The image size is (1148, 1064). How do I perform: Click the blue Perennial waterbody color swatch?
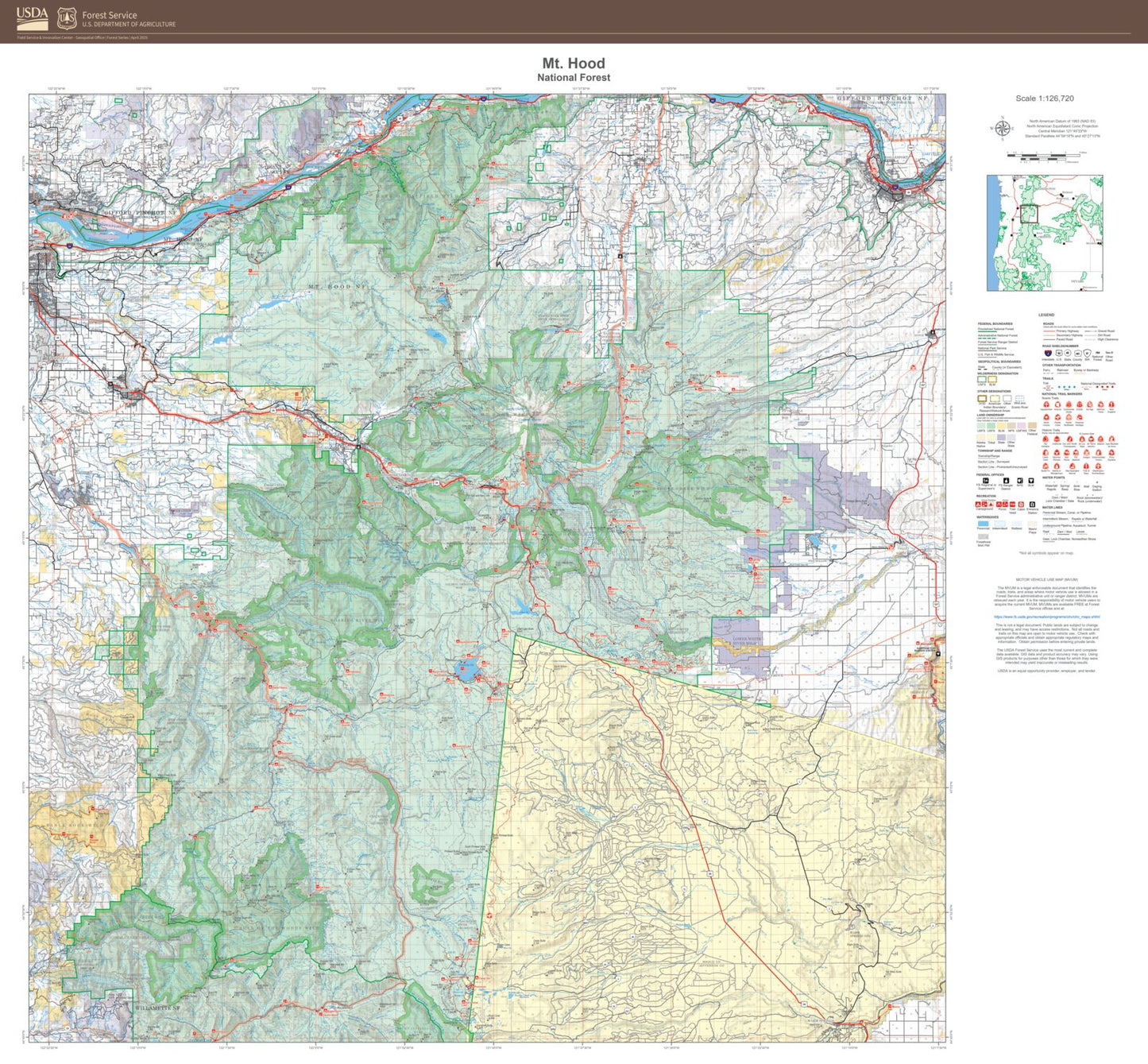tap(983, 523)
